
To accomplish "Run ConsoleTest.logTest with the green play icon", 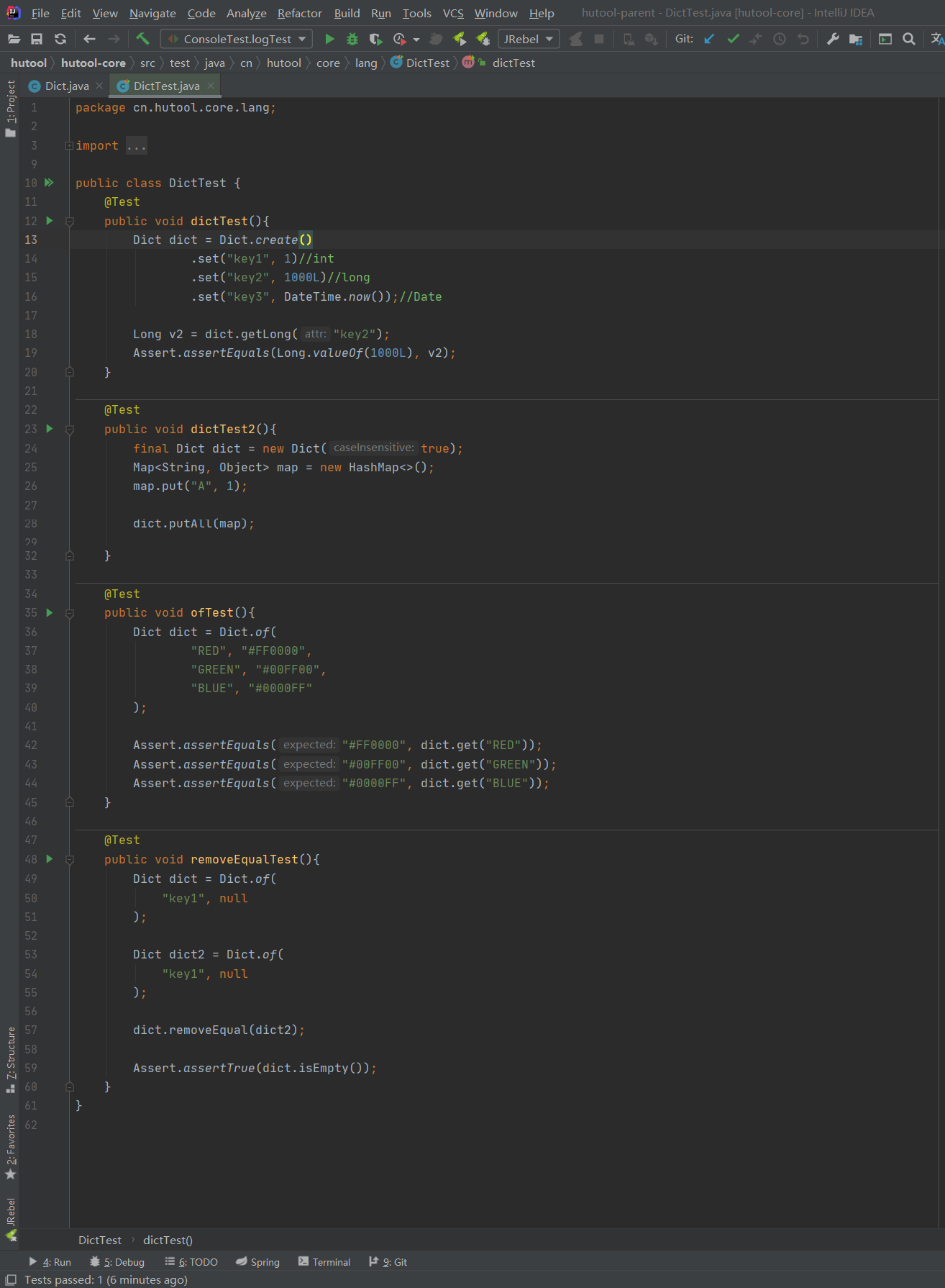I will pos(329,39).
